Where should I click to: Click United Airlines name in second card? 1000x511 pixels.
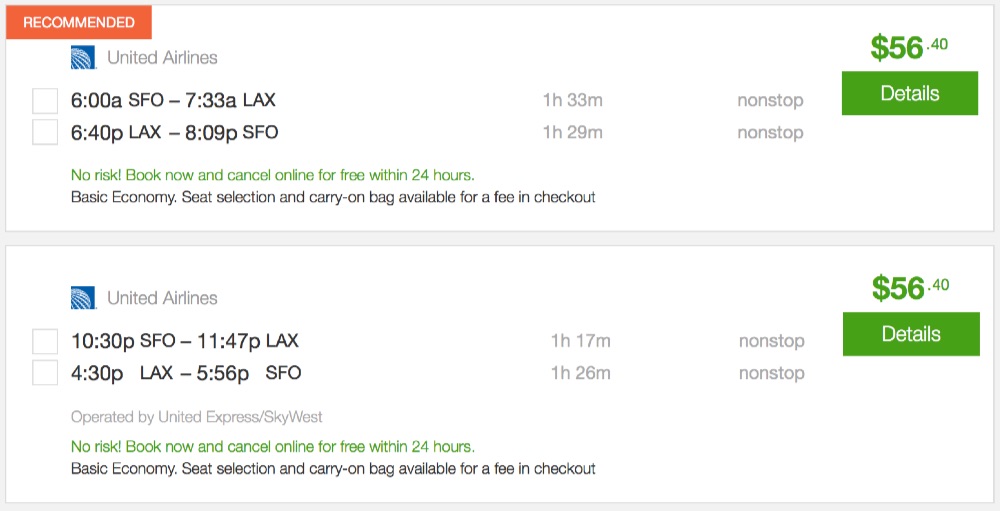pos(162,298)
